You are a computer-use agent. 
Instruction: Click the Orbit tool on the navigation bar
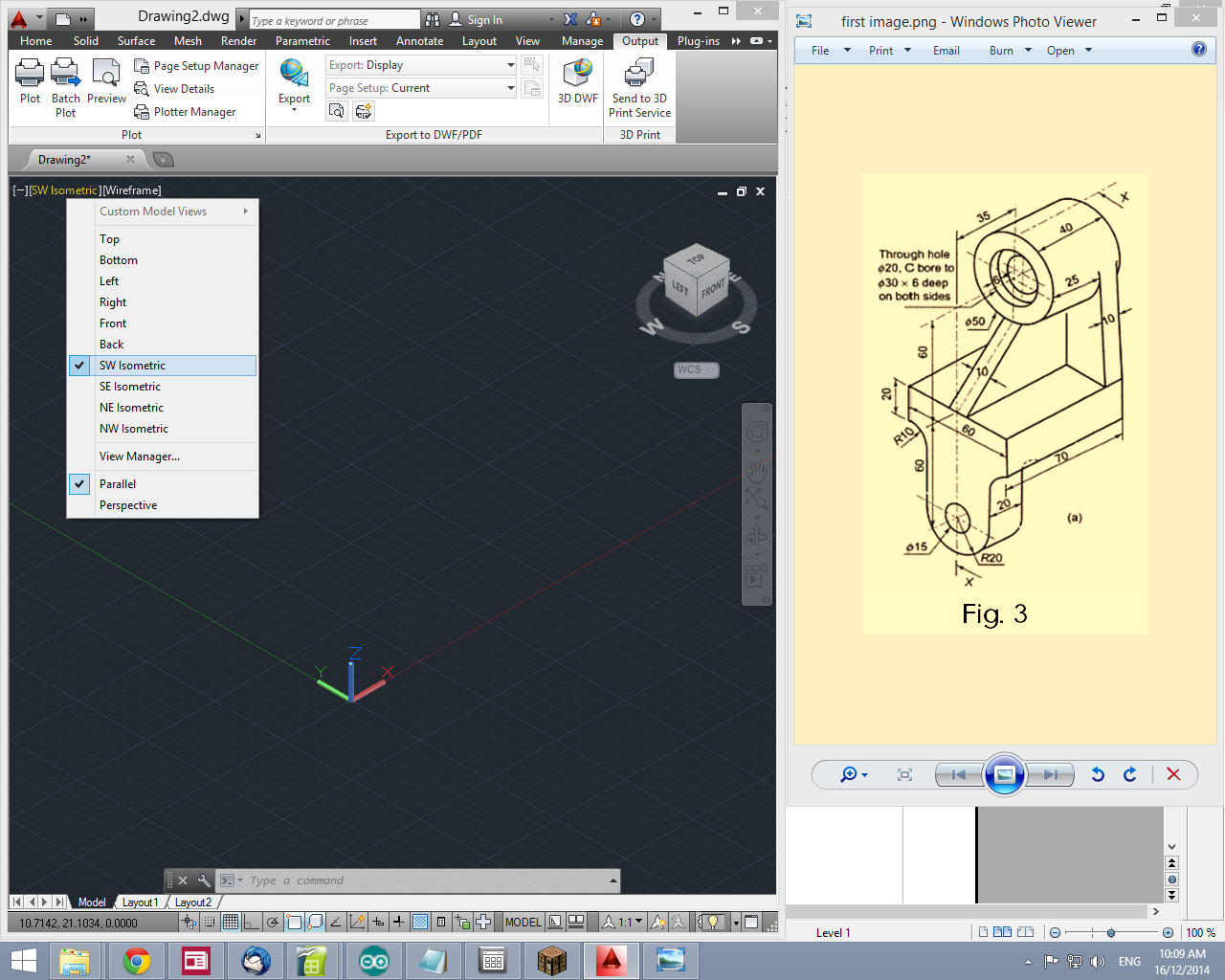757,534
